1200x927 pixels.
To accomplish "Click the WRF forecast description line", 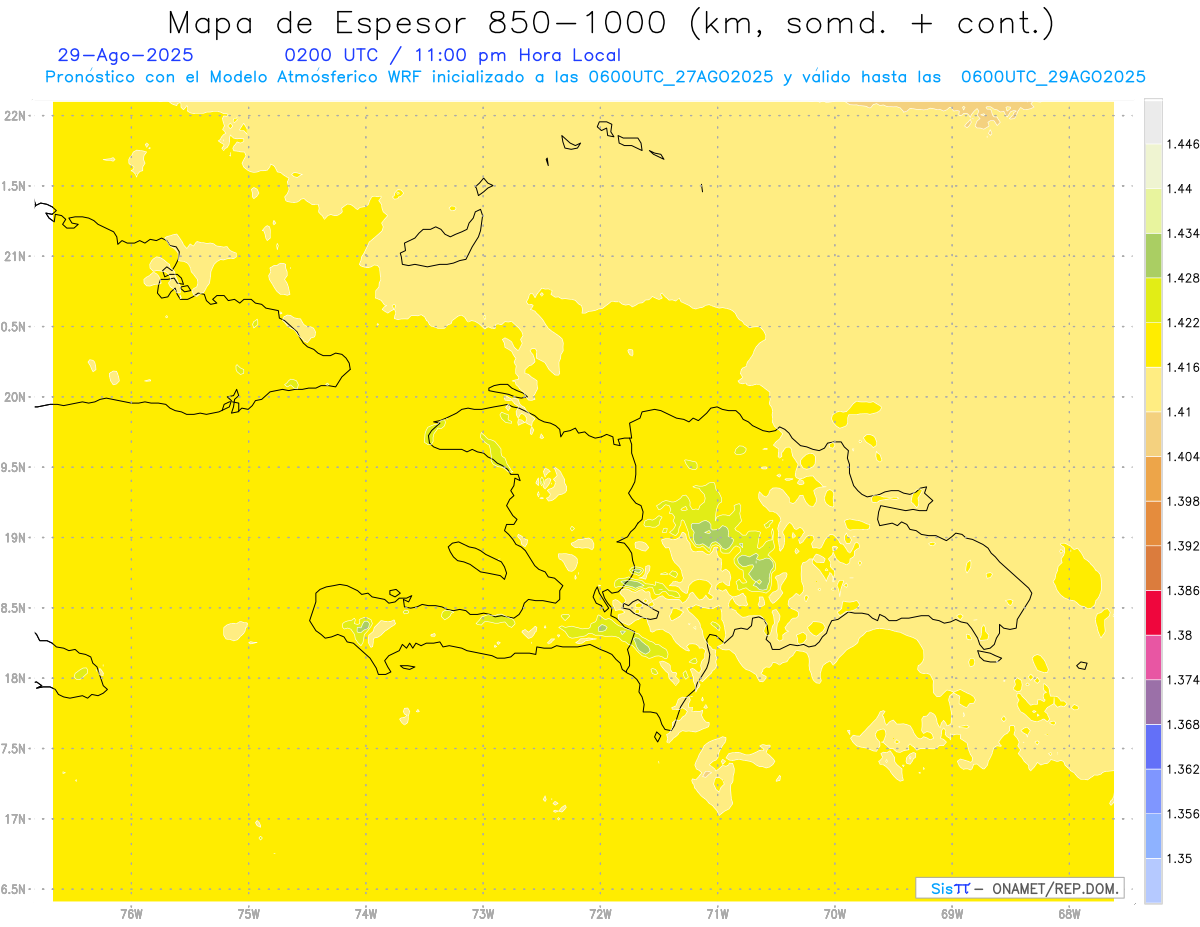I will click(x=595, y=77).
